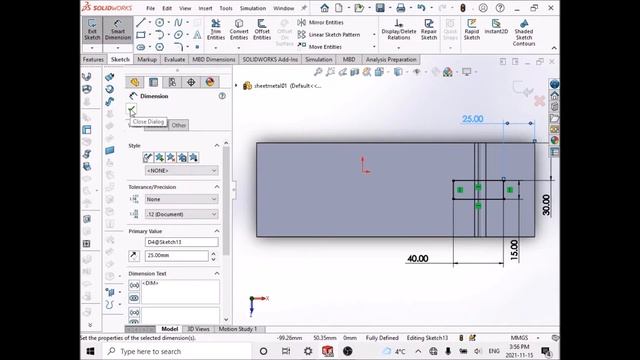The width and height of the screenshot is (640, 360).
Task: Pick the Straight Slot tool
Action: pos(140,47)
